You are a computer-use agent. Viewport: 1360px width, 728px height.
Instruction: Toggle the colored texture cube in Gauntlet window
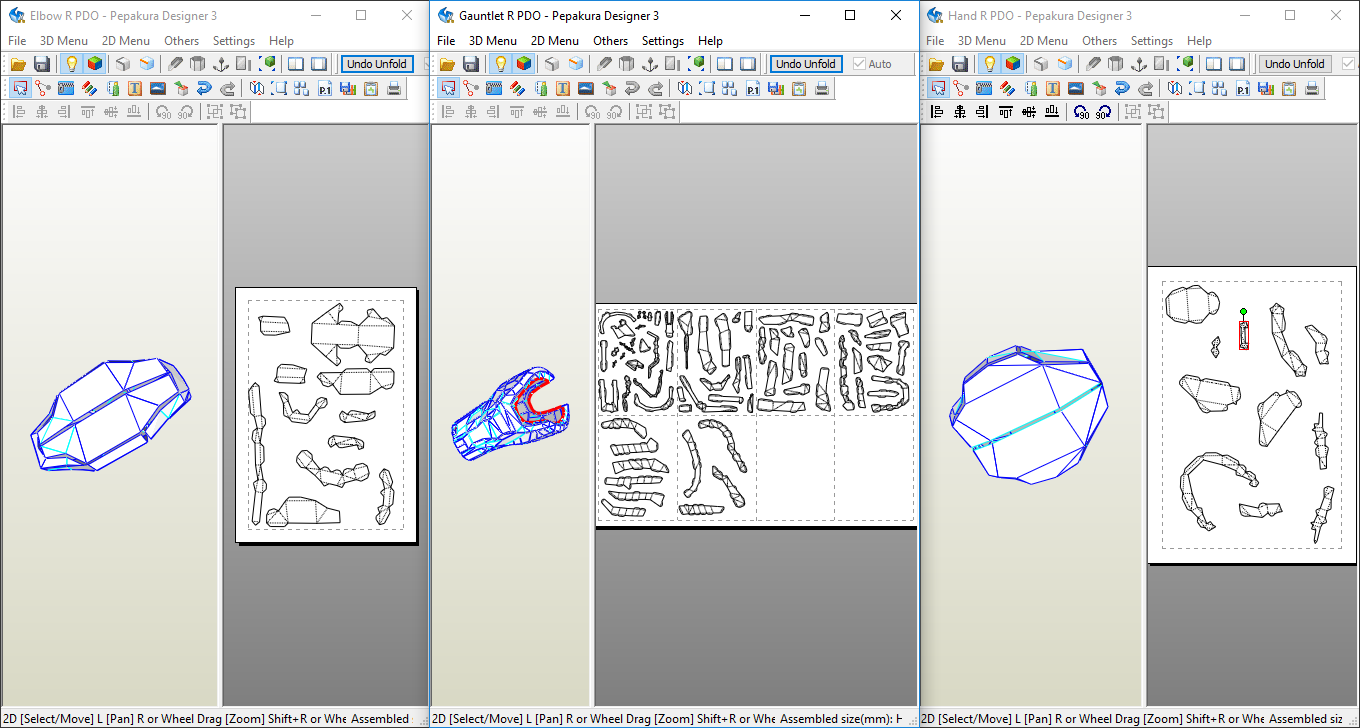pos(523,64)
